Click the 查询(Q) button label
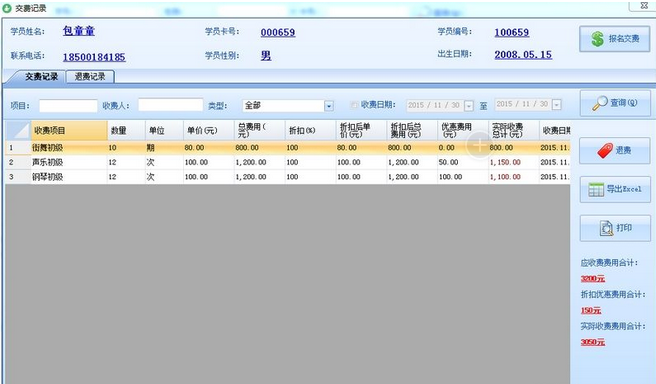This screenshot has width=656, height=384. pos(624,103)
